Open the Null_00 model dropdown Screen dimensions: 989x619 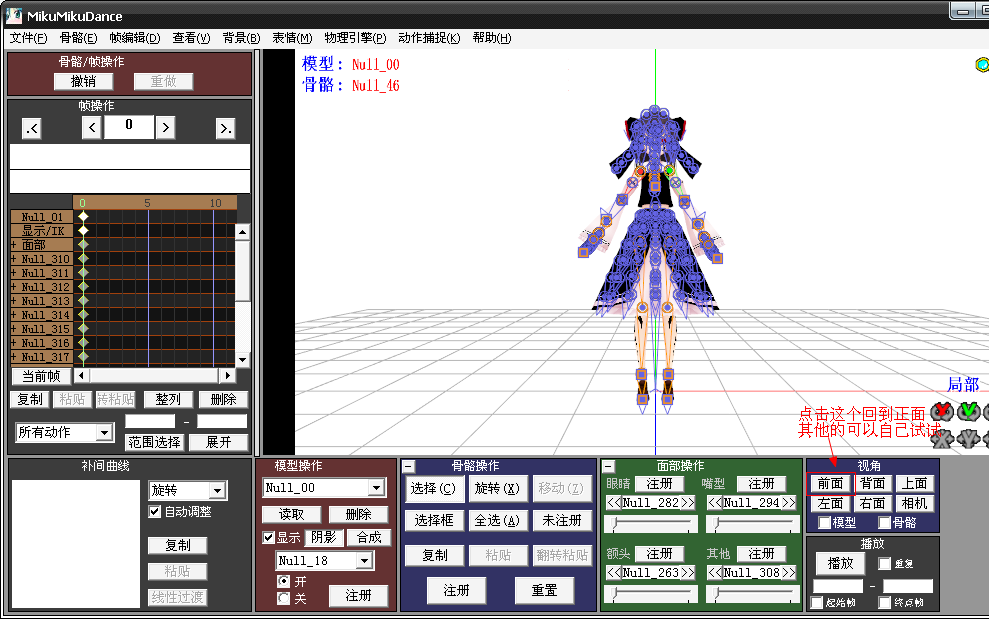click(x=377, y=488)
